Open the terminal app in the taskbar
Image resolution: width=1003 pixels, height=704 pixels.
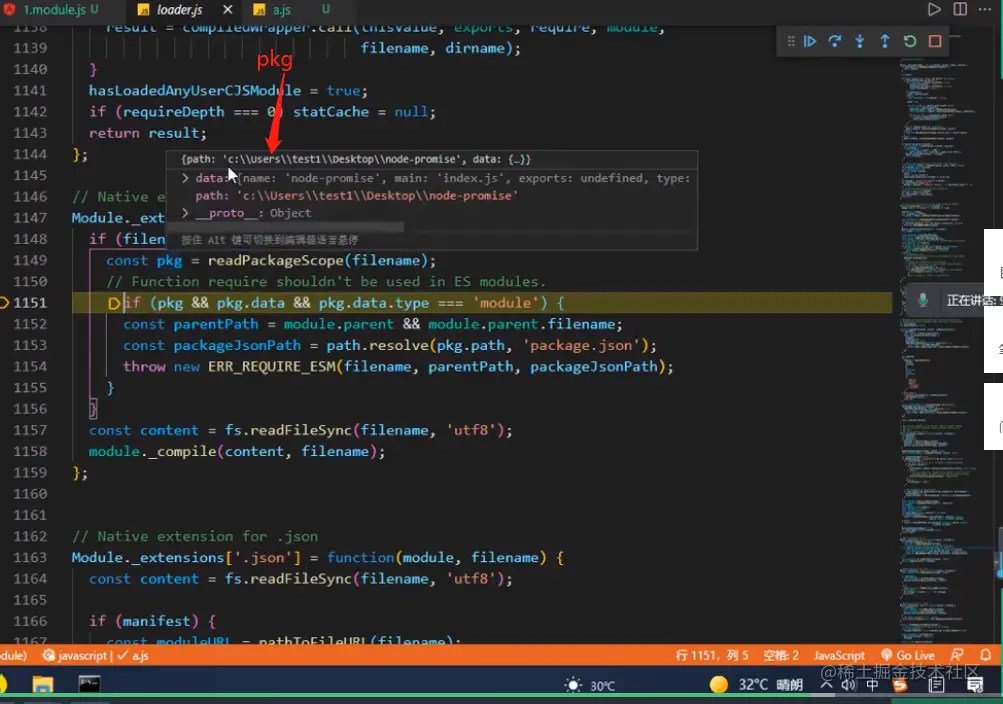(x=89, y=685)
